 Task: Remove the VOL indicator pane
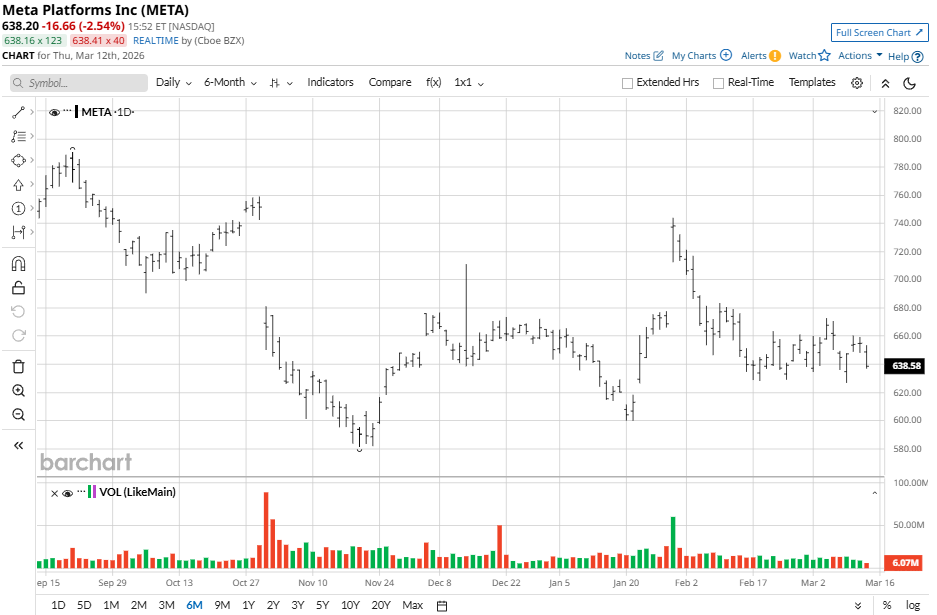(x=54, y=493)
